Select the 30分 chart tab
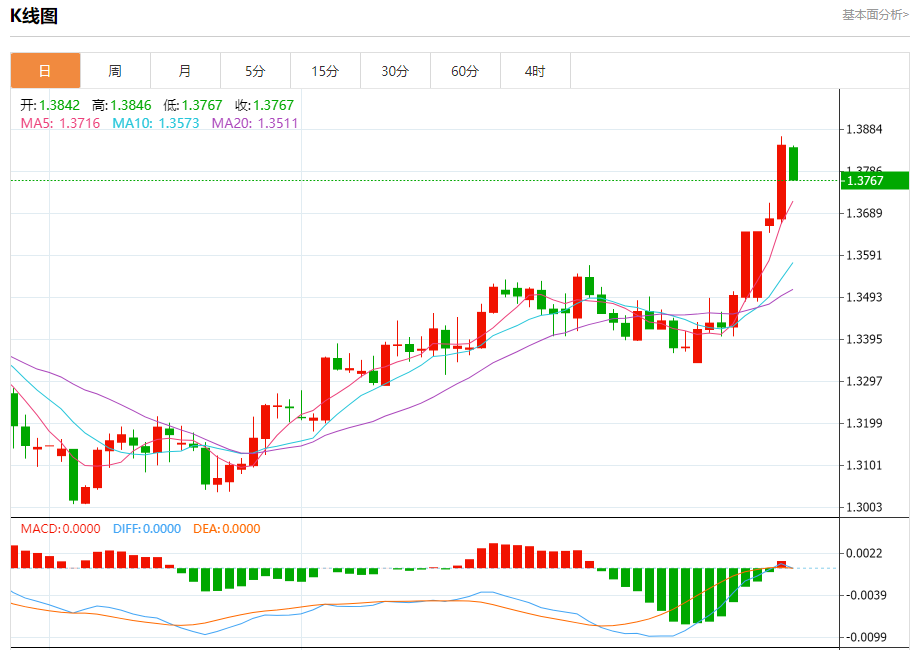 tap(395, 71)
